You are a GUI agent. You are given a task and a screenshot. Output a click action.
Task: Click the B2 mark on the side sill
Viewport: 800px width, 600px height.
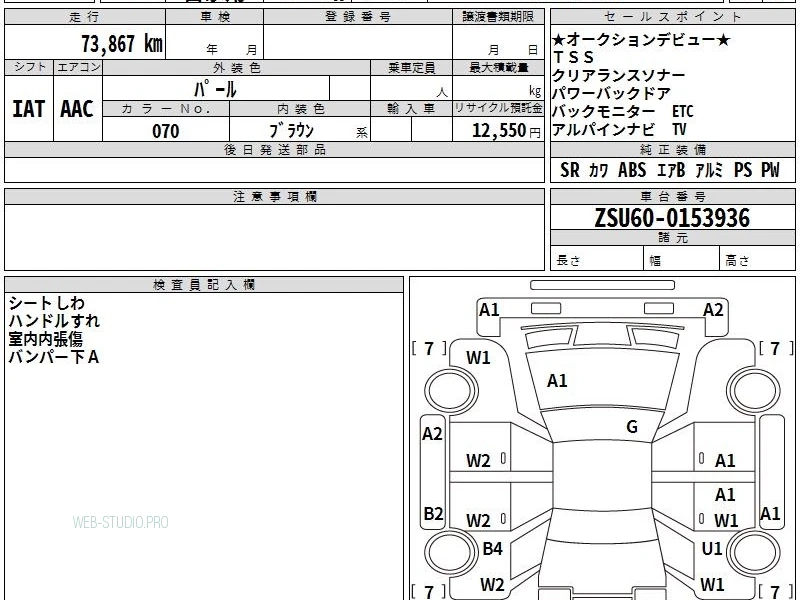coord(433,513)
